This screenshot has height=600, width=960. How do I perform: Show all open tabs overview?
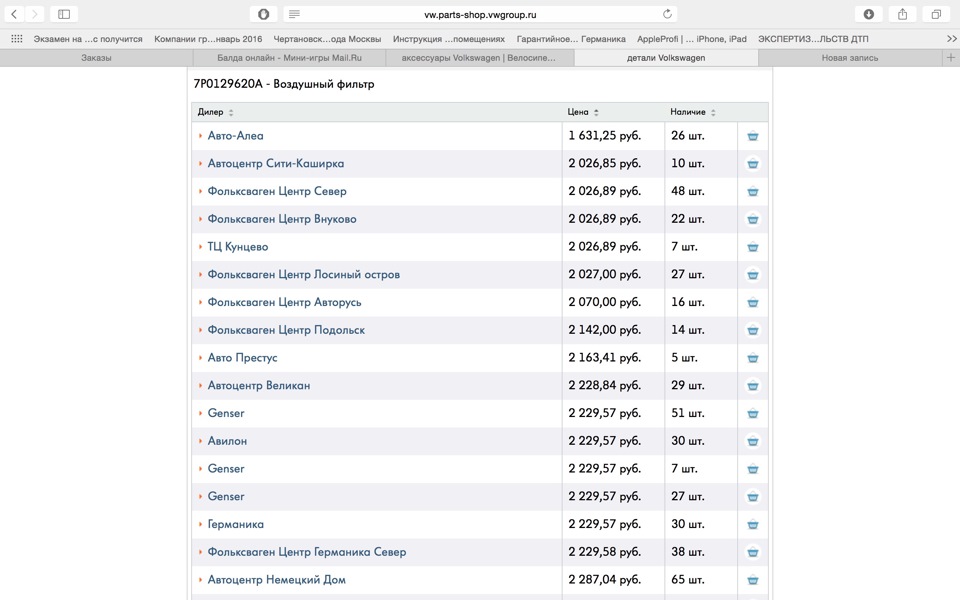[936, 14]
